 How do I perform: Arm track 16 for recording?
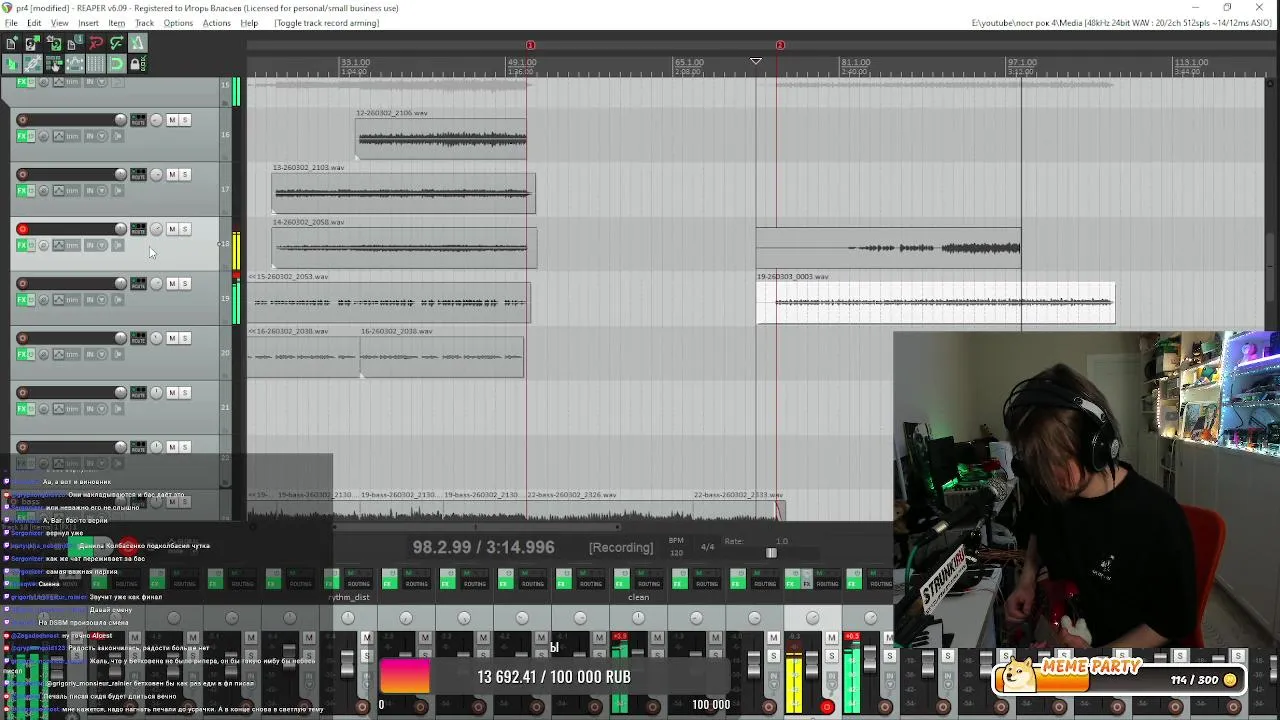[22, 120]
